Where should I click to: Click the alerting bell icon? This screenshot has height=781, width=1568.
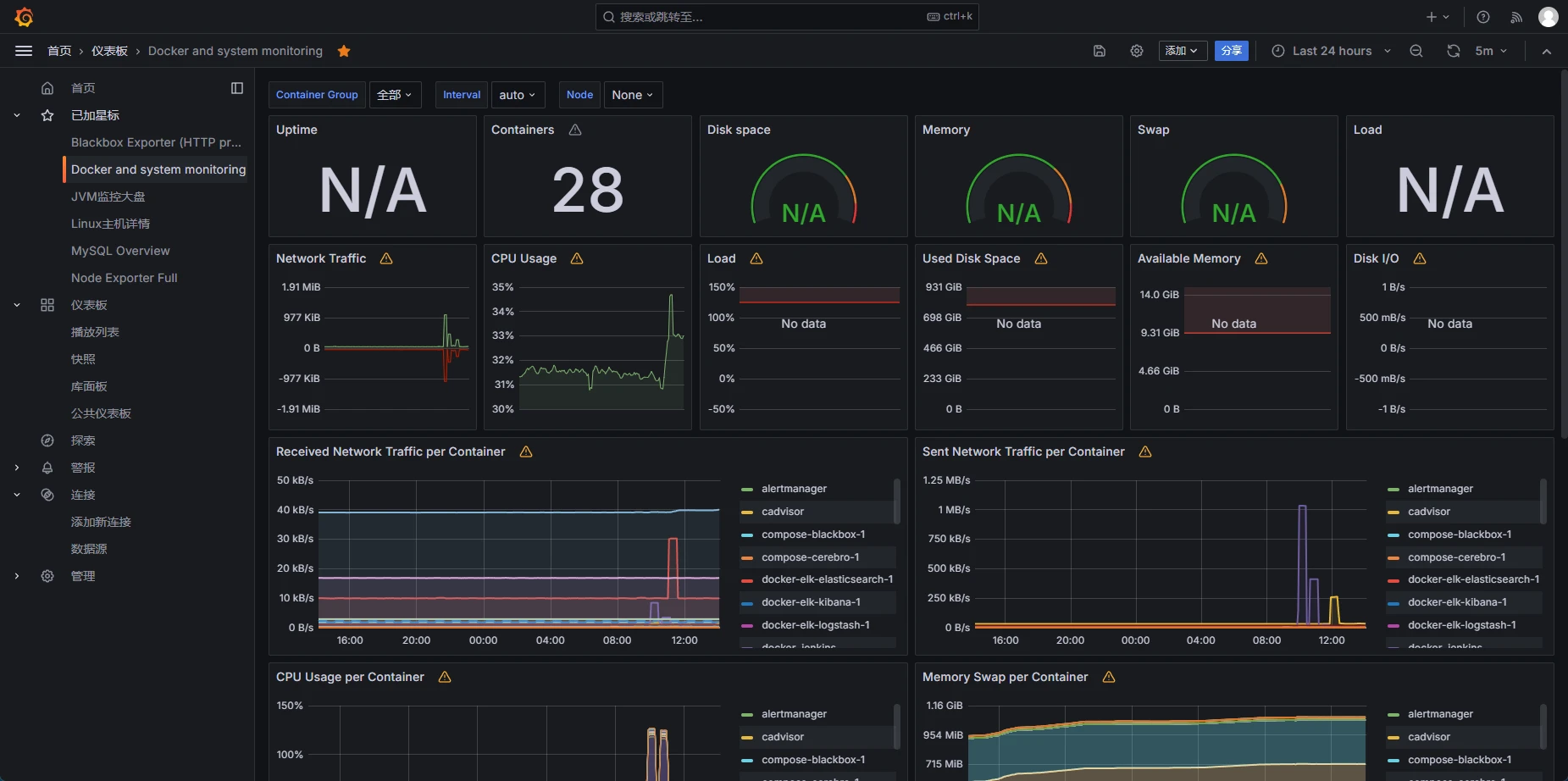coord(47,468)
